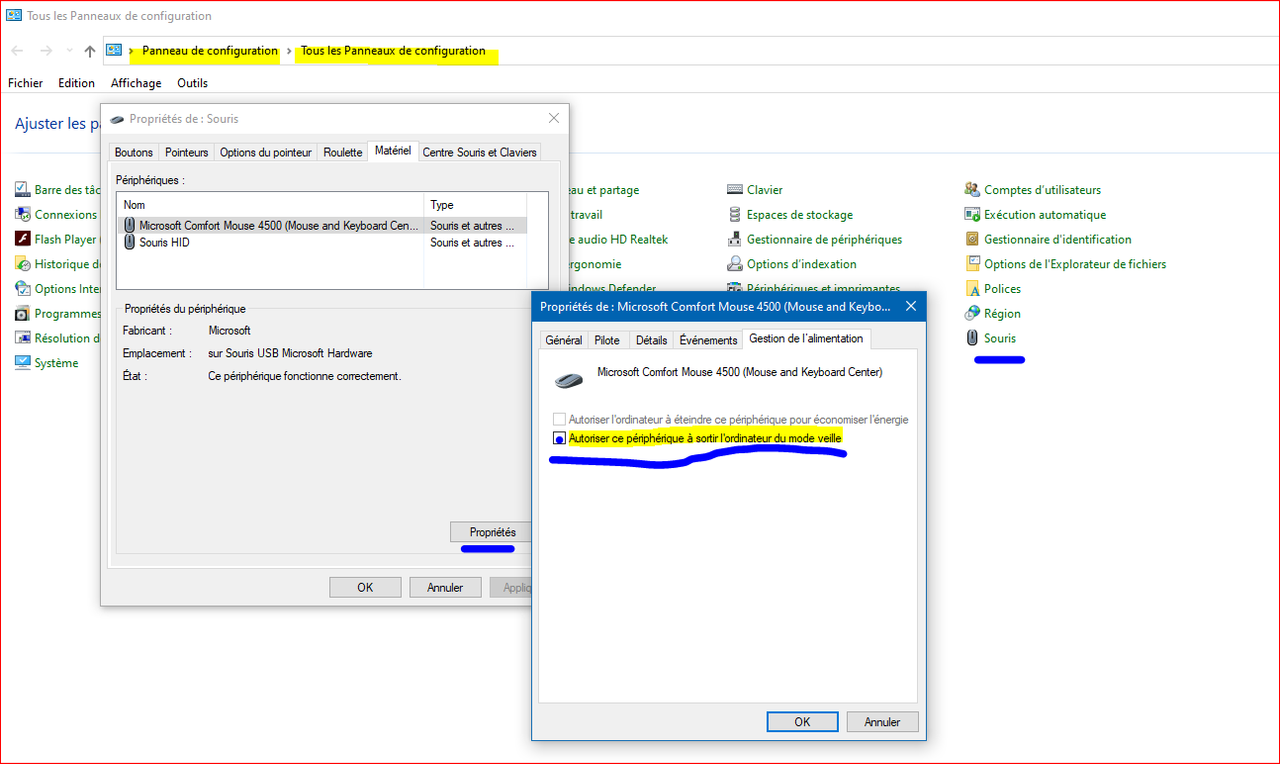Open the Résolution icon in Control Panel

(x=24, y=338)
